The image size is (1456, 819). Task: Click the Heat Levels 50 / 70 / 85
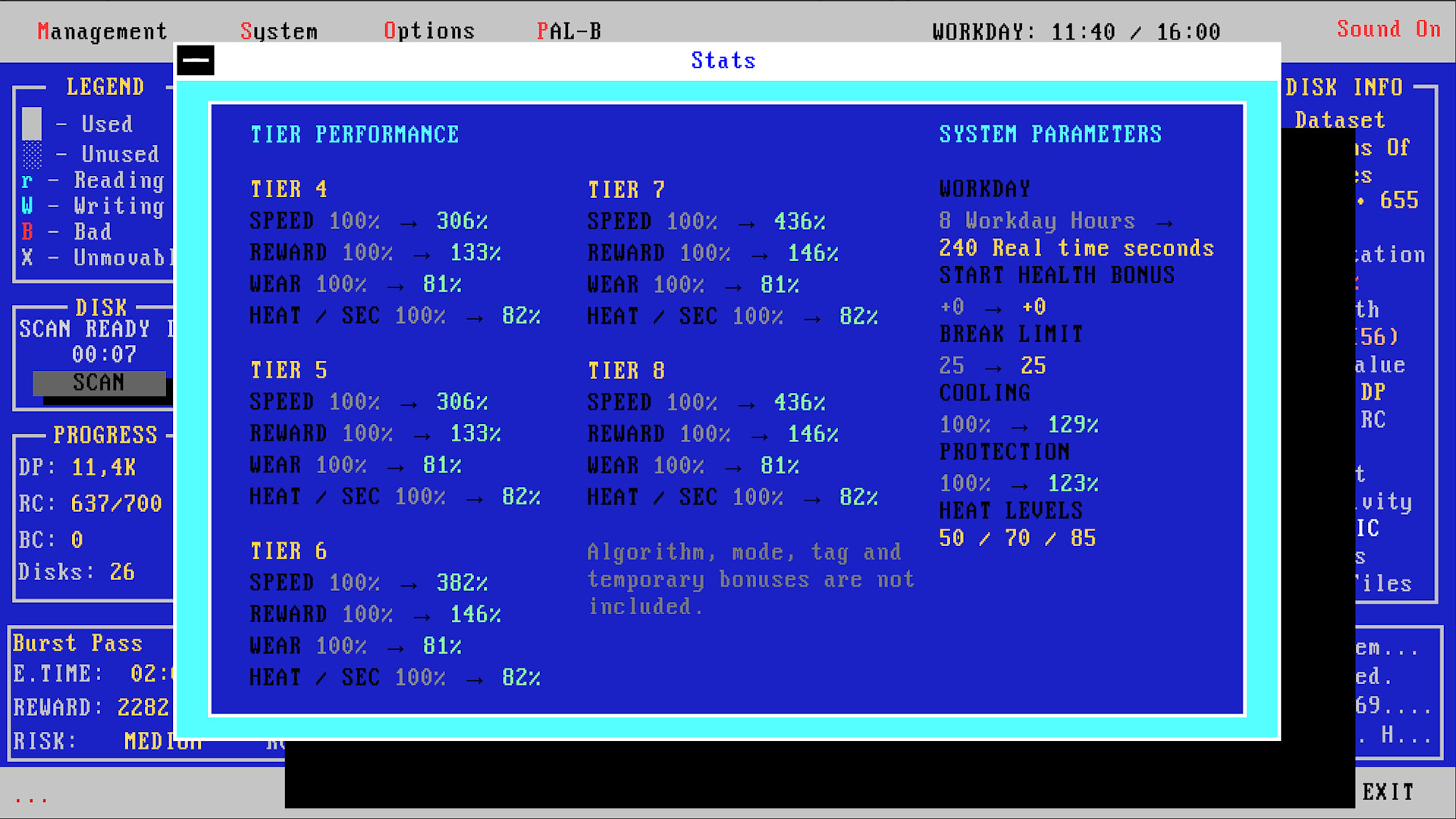coord(1018,538)
